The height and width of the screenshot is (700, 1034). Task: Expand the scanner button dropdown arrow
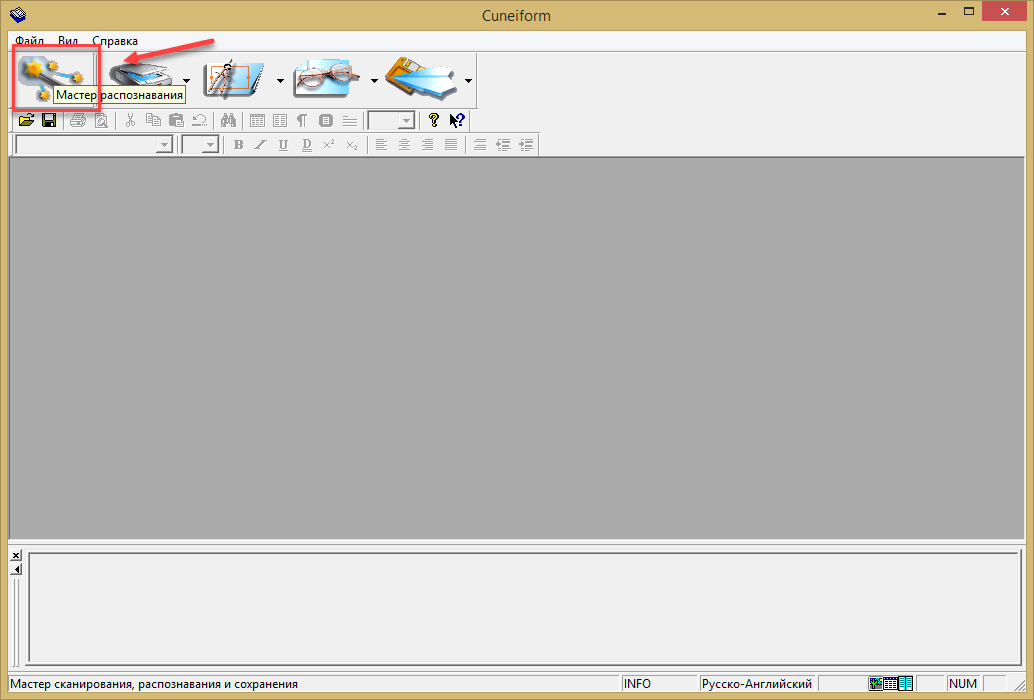point(187,81)
